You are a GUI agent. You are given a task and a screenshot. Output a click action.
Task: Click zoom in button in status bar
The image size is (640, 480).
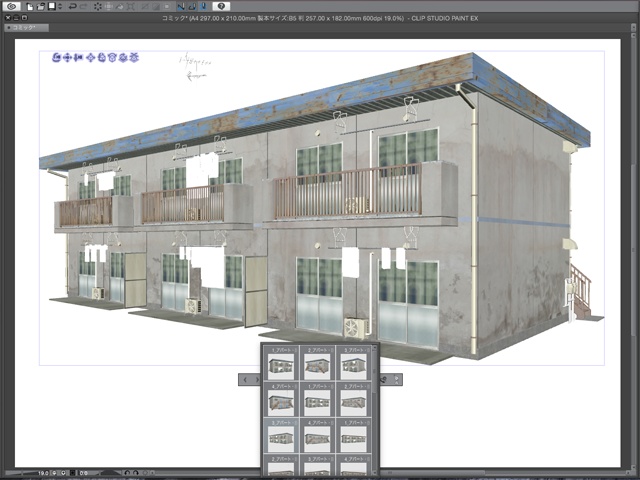click(63, 473)
